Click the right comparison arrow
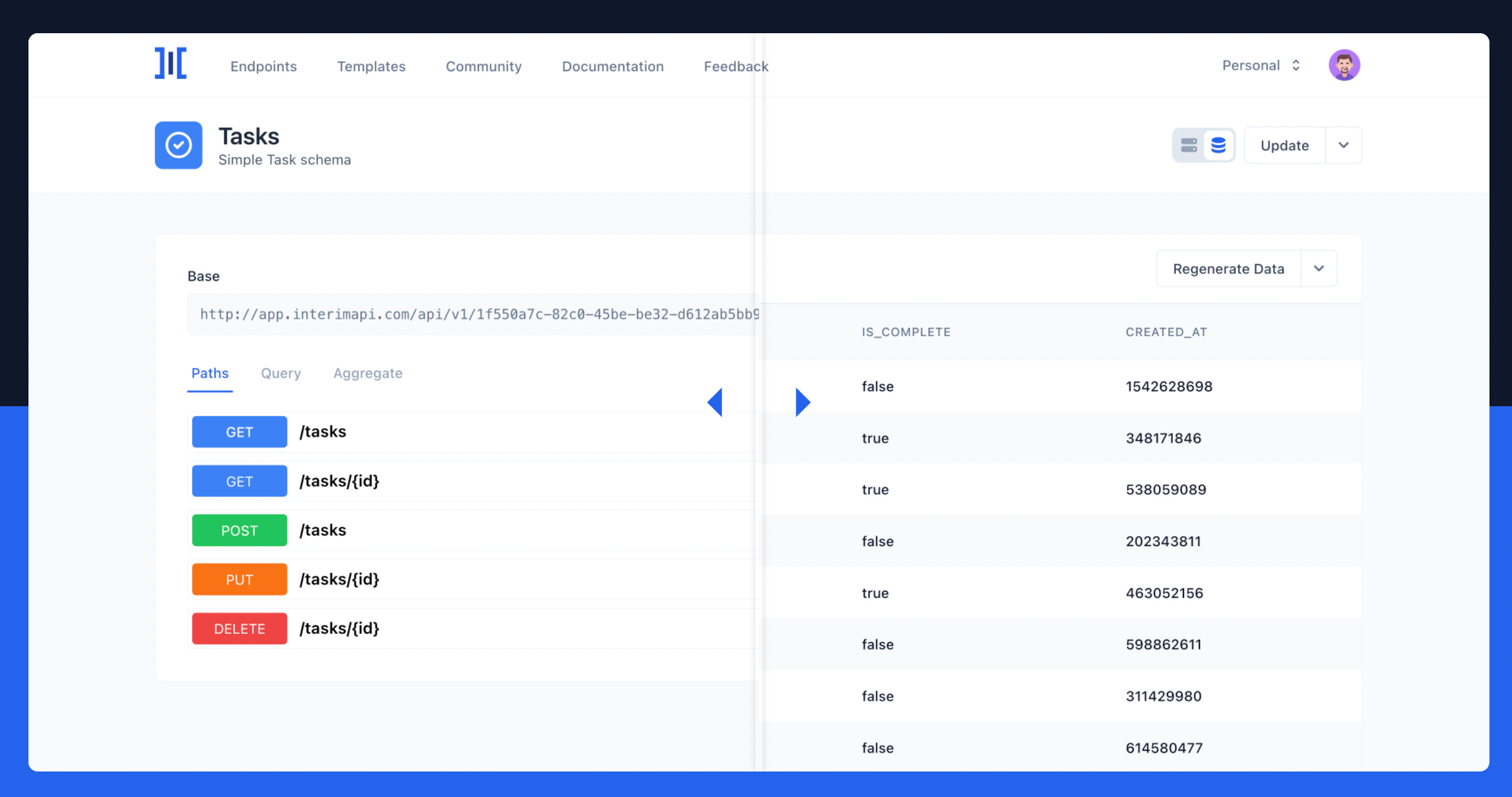 click(x=802, y=403)
